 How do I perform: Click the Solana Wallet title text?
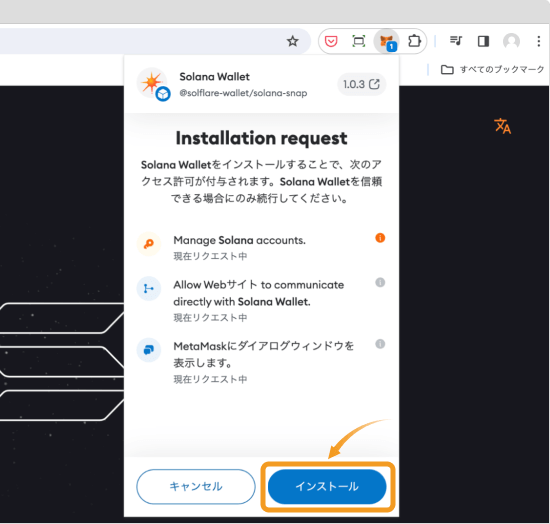point(214,76)
